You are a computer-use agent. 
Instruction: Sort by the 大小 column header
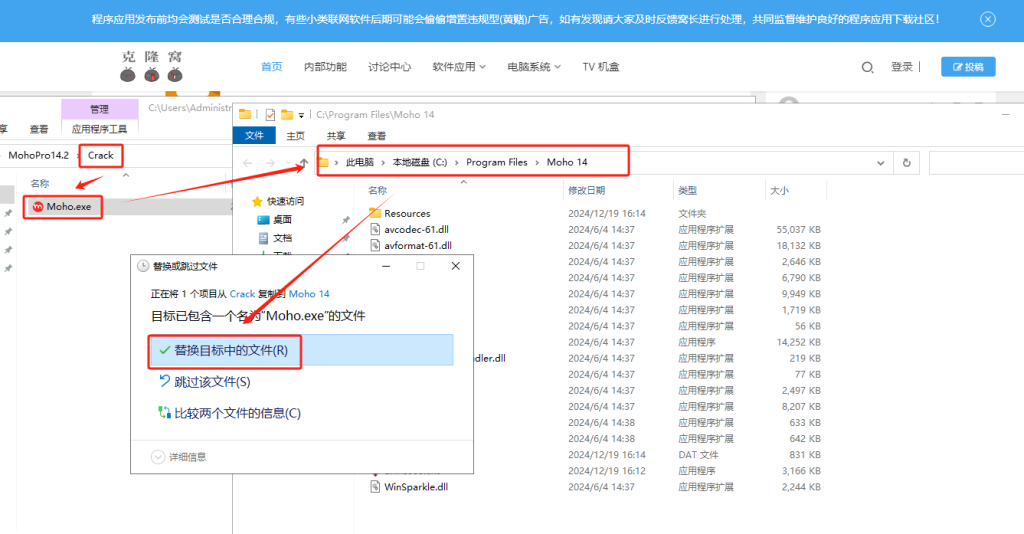click(779, 190)
